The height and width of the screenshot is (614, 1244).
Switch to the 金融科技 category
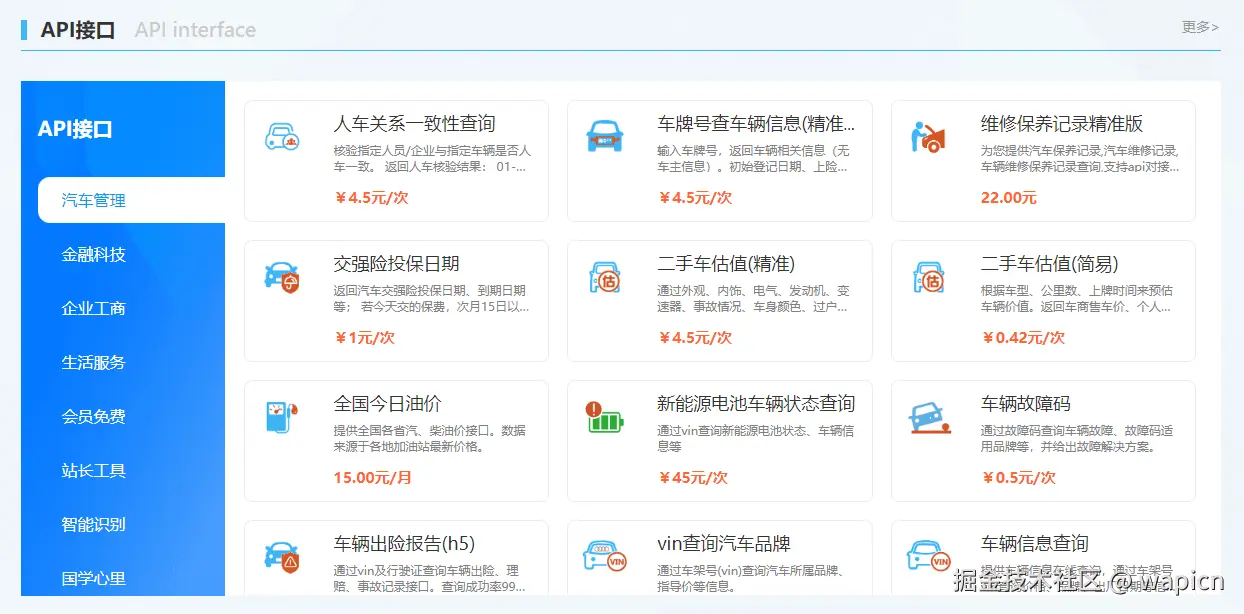[x=92, y=254]
